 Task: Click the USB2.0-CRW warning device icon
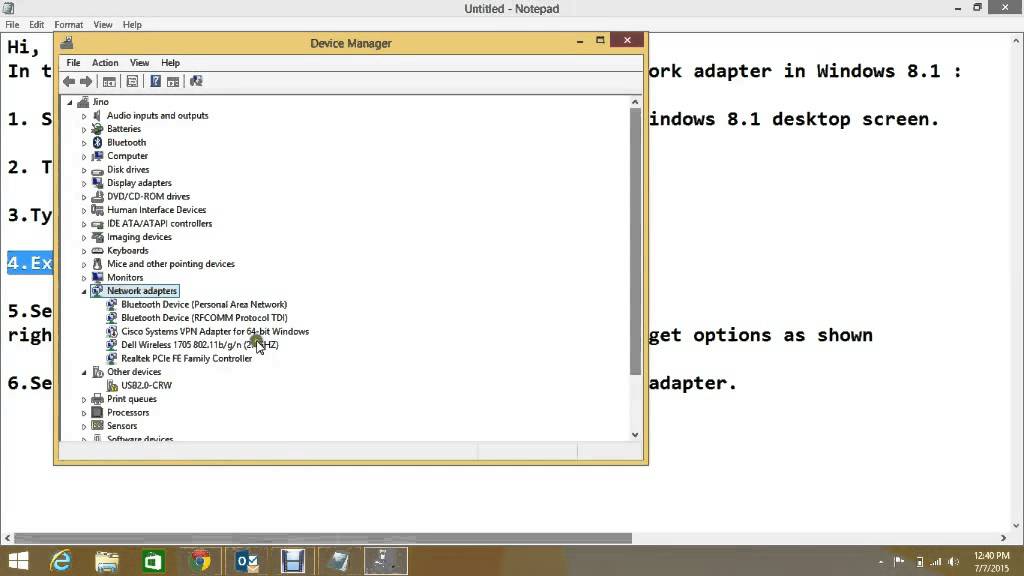point(112,385)
